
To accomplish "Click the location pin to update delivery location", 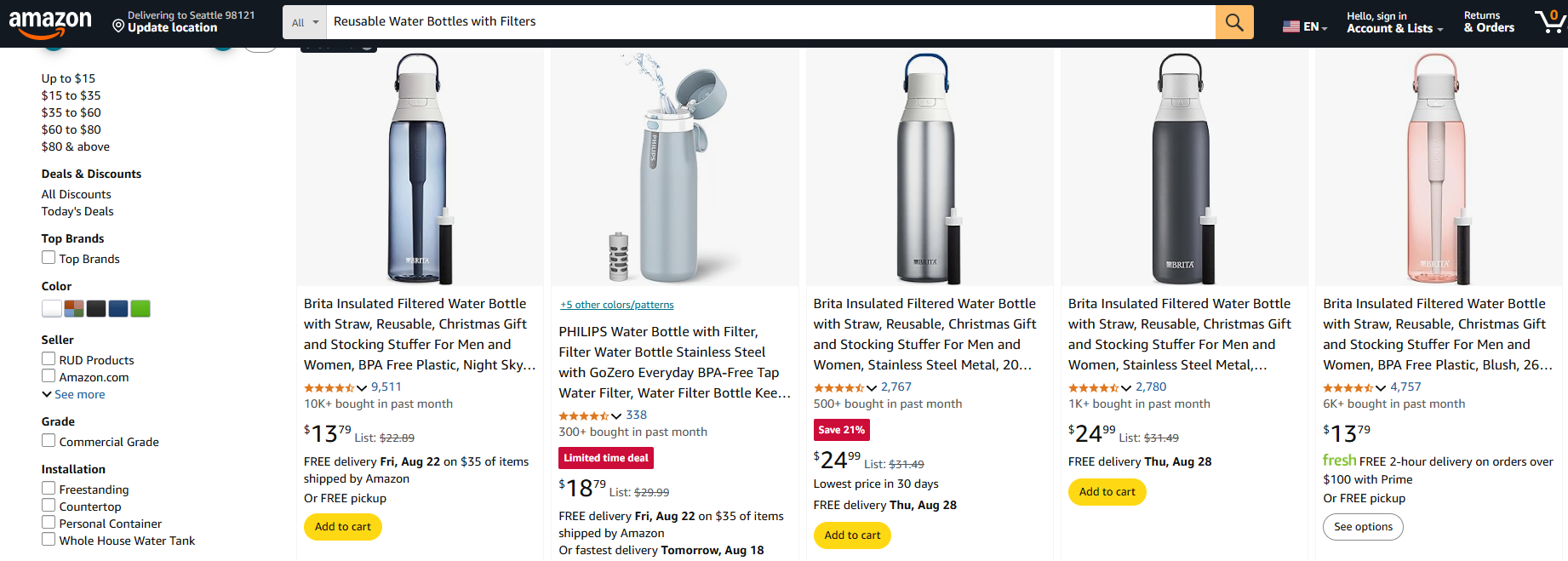I will click(x=118, y=26).
